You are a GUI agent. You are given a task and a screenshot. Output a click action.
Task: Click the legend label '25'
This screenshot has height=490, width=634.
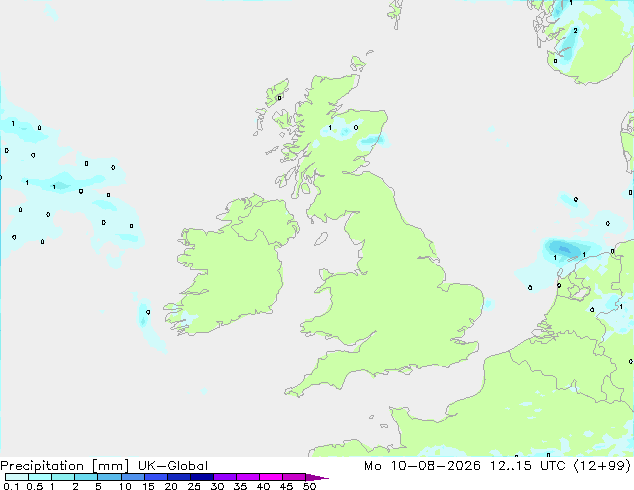point(194,486)
